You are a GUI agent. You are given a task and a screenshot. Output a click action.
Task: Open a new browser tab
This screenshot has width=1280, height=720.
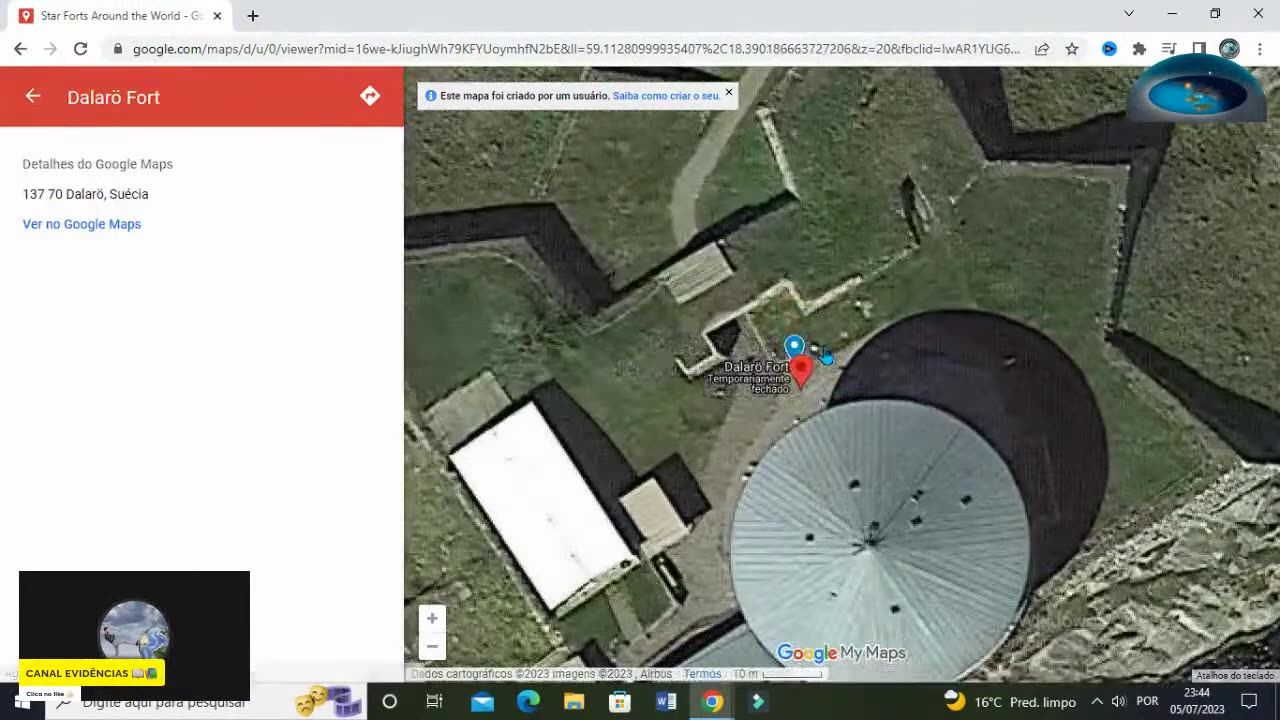(x=253, y=16)
